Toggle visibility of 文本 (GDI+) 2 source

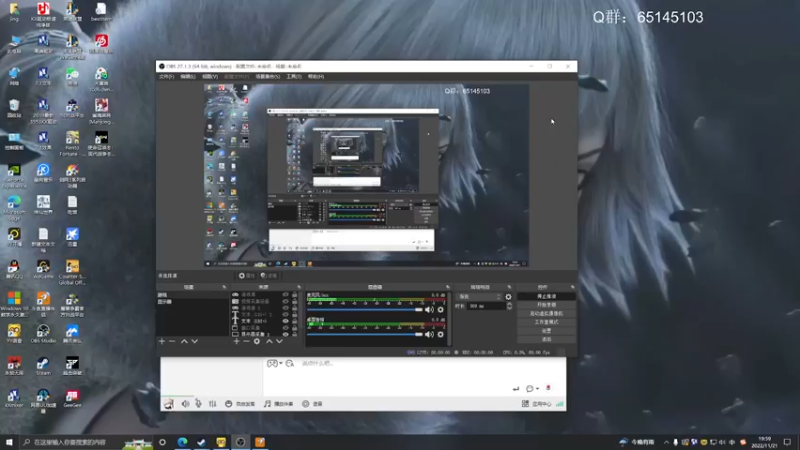[x=286, y=315]
